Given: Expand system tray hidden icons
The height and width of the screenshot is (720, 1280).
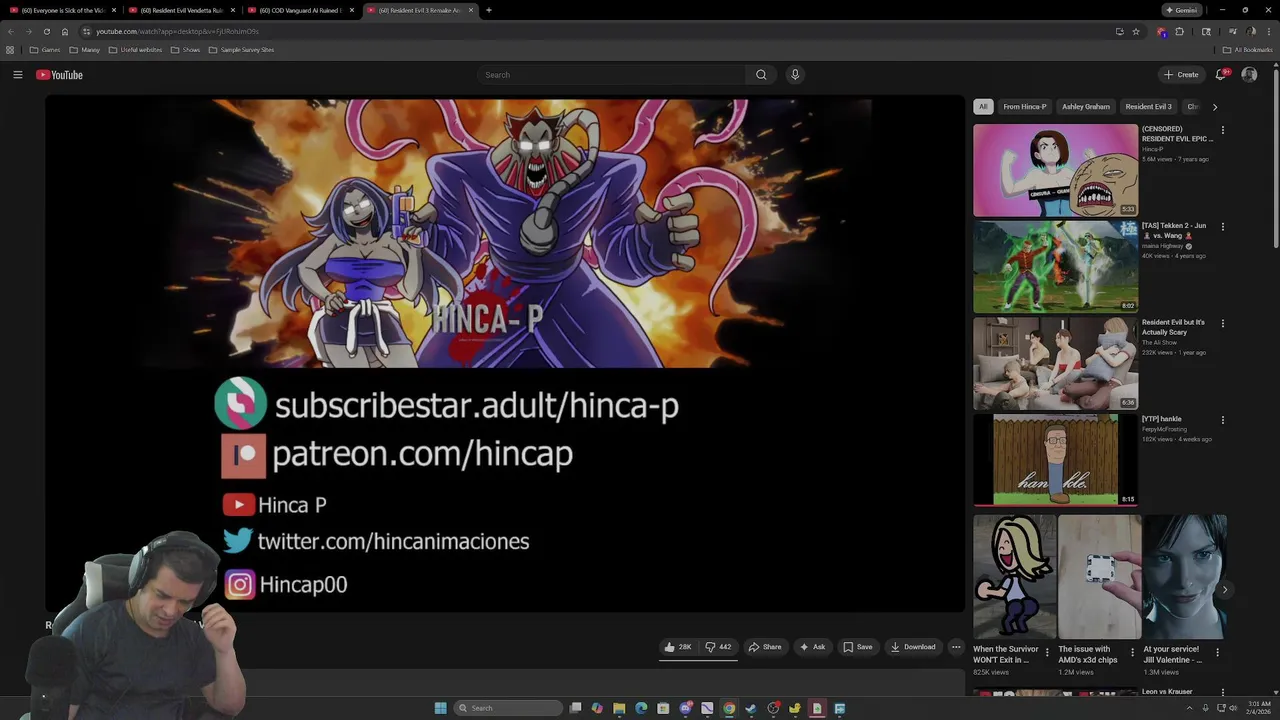Looking at the screenshot, I should [x=1190, y=708].
